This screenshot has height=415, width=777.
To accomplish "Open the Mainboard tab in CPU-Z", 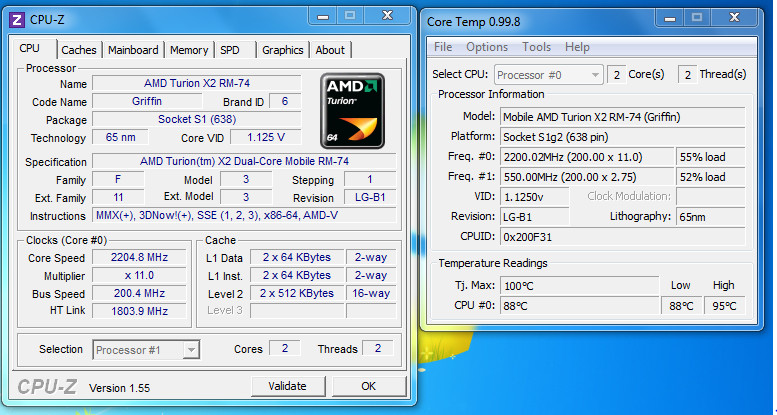I will (x=133, y=50).
